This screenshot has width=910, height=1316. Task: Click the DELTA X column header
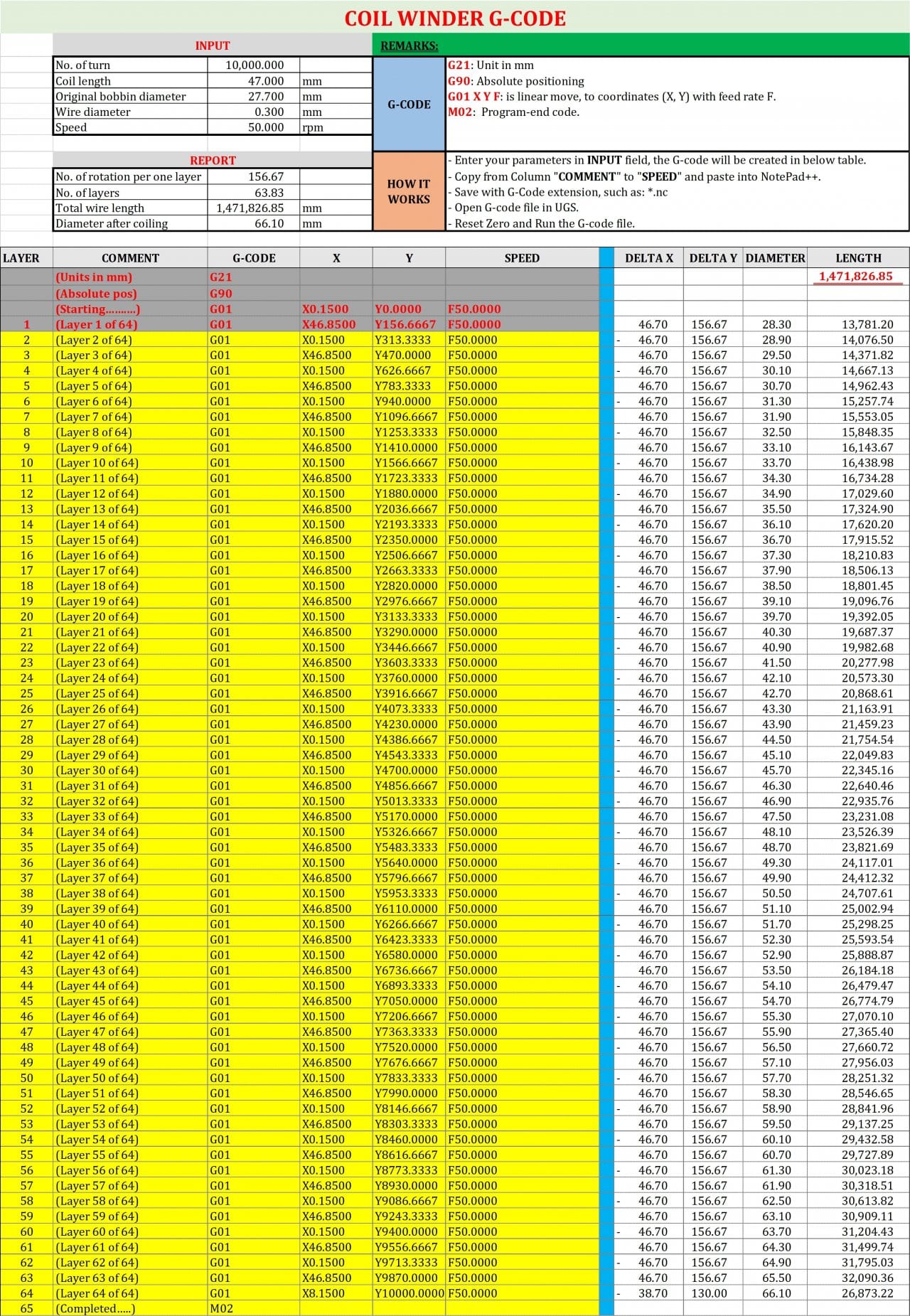click(x=648, y=258)
